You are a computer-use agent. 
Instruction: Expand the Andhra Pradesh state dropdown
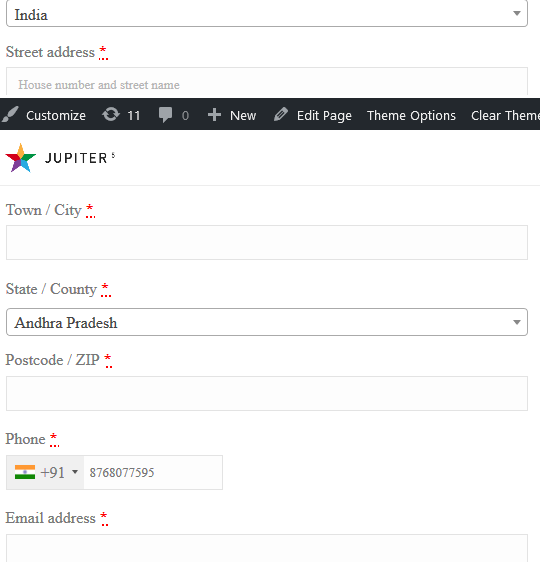coord(267,322)
